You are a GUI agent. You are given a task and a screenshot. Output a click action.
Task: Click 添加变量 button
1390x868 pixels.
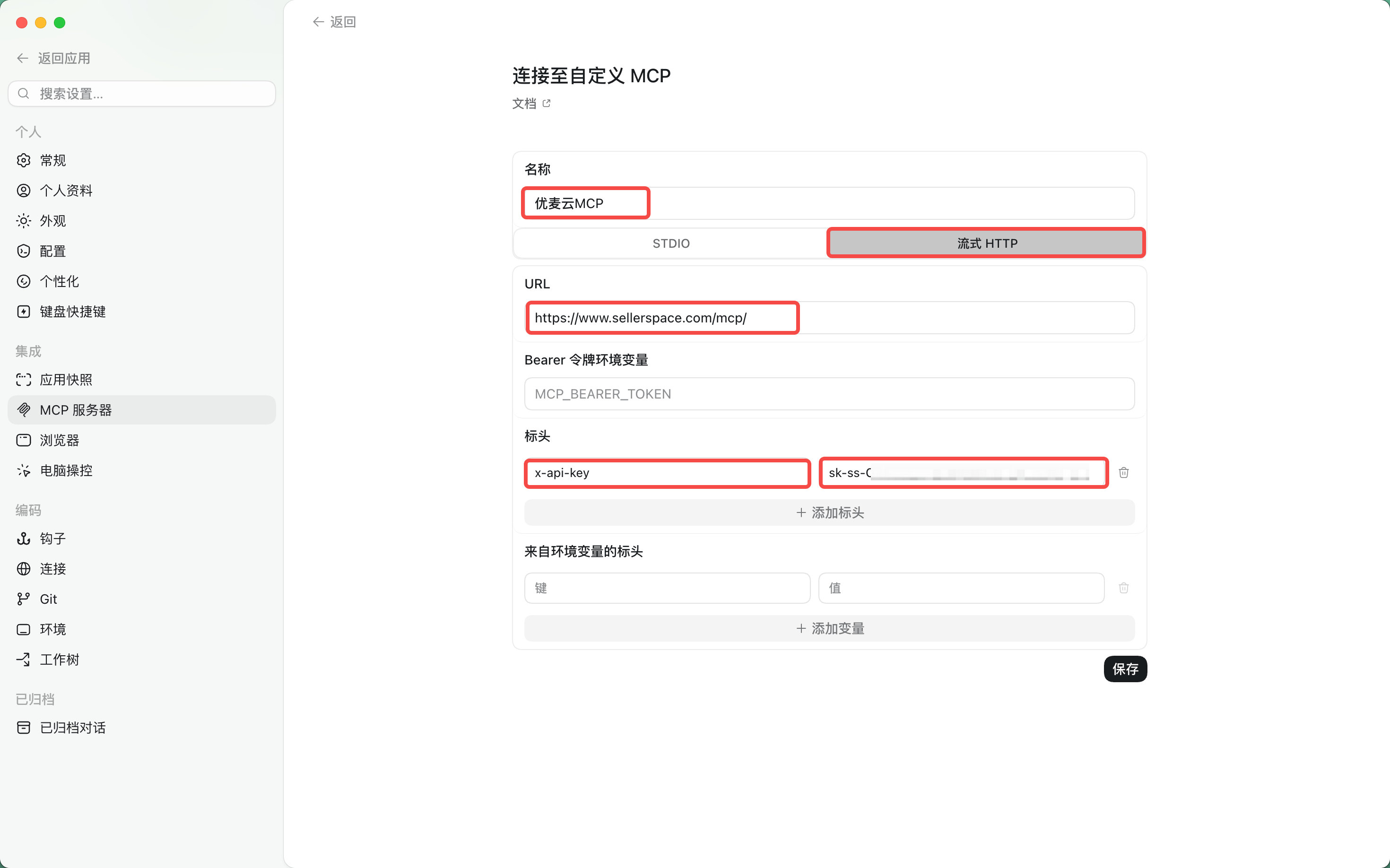pos(829,629)
